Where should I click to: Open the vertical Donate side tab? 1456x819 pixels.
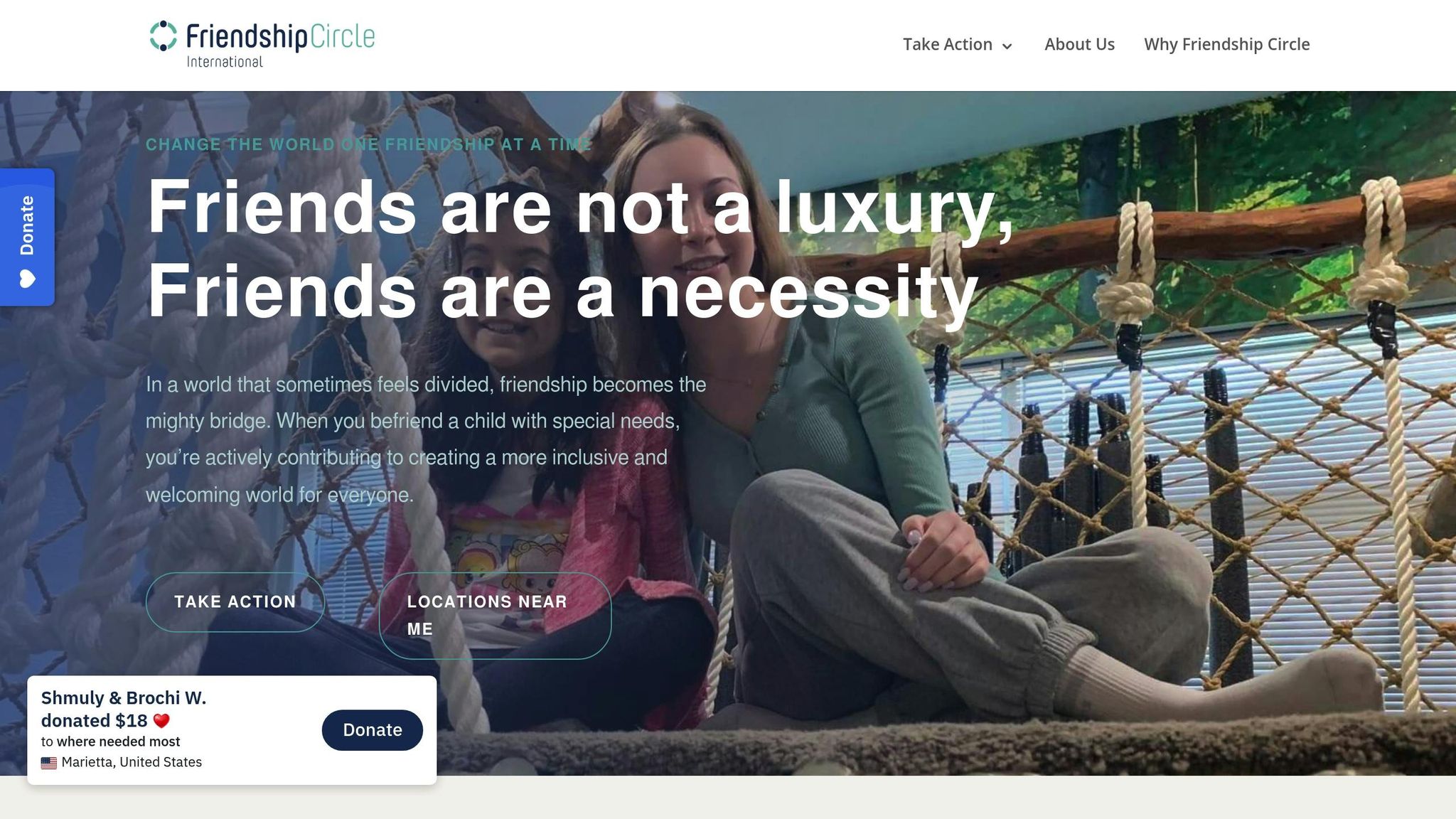[27, 237]
